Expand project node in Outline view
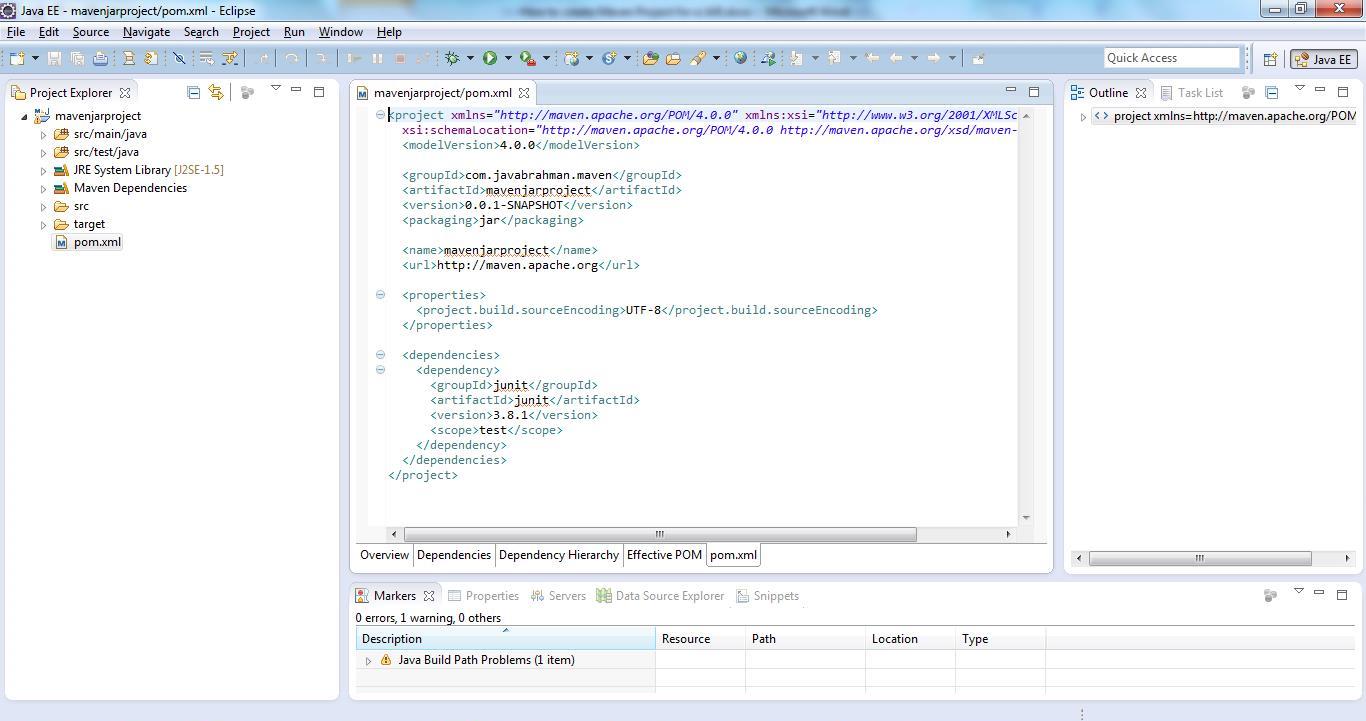 (x=1083, y=116)
